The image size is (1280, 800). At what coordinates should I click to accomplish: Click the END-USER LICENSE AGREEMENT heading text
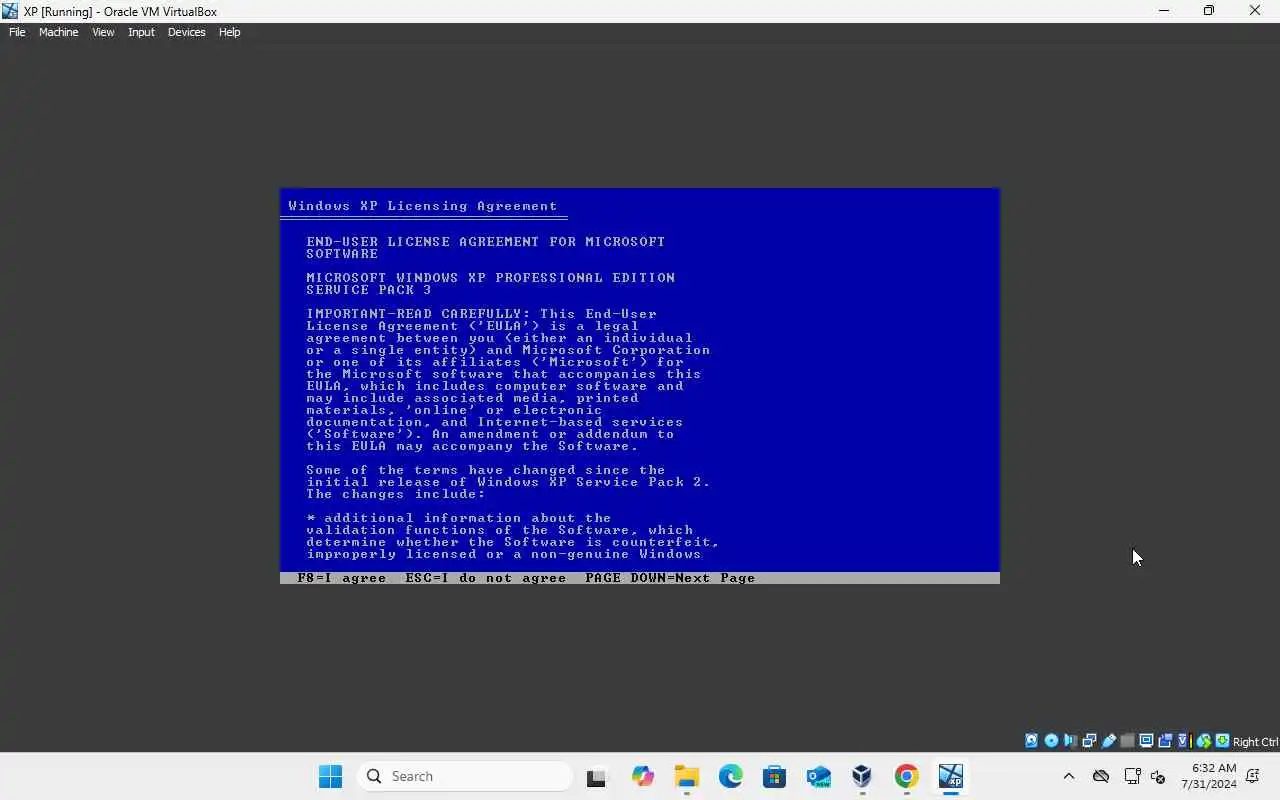(x=486, y=247)
